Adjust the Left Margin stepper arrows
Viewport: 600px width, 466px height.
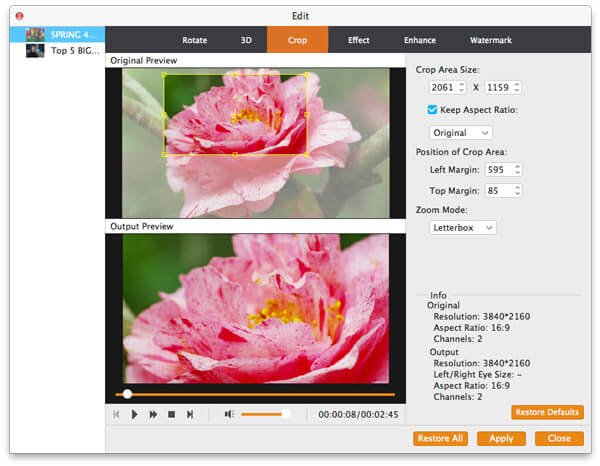(518, 169)
